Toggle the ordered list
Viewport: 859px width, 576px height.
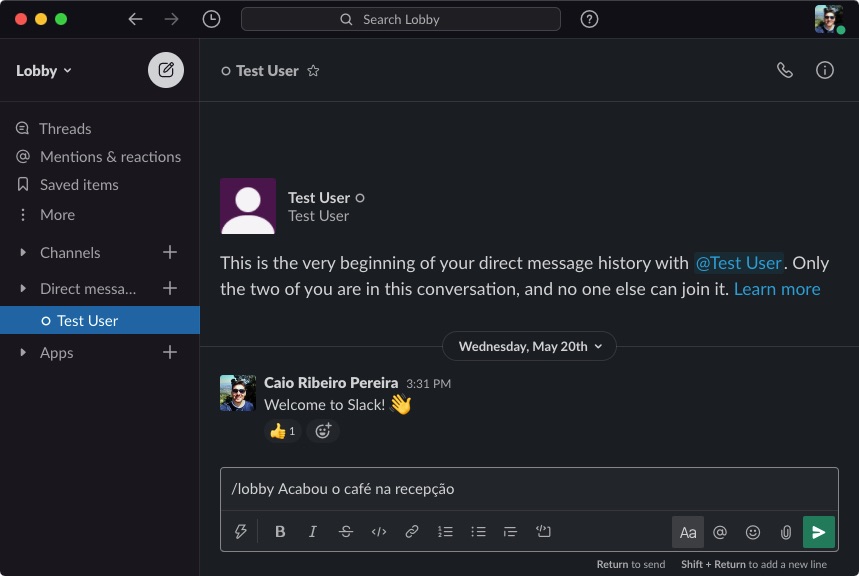point(445,532)
